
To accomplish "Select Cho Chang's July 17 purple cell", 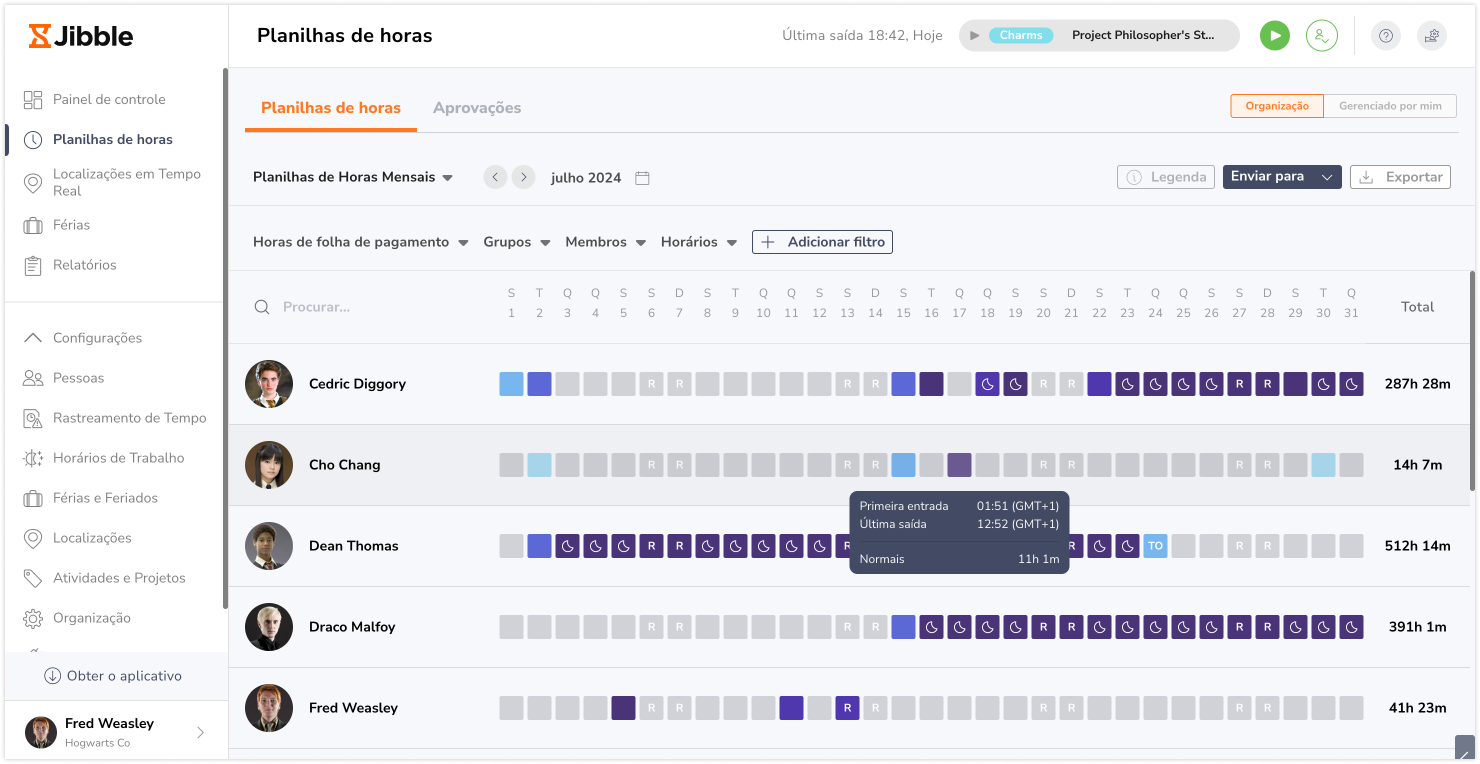I will [x=959, y=465].
